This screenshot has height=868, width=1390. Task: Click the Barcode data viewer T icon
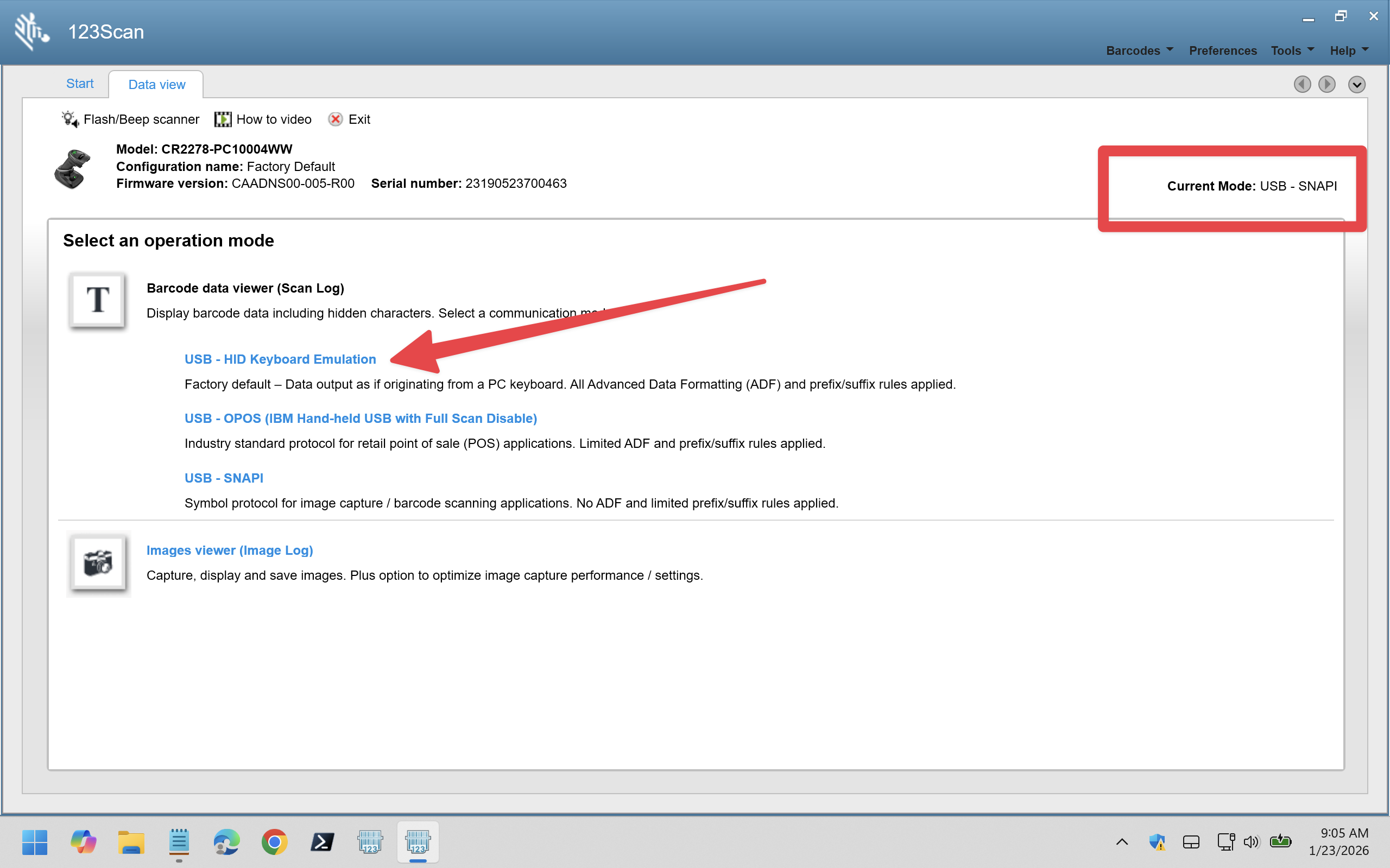[x=97, y=300]
